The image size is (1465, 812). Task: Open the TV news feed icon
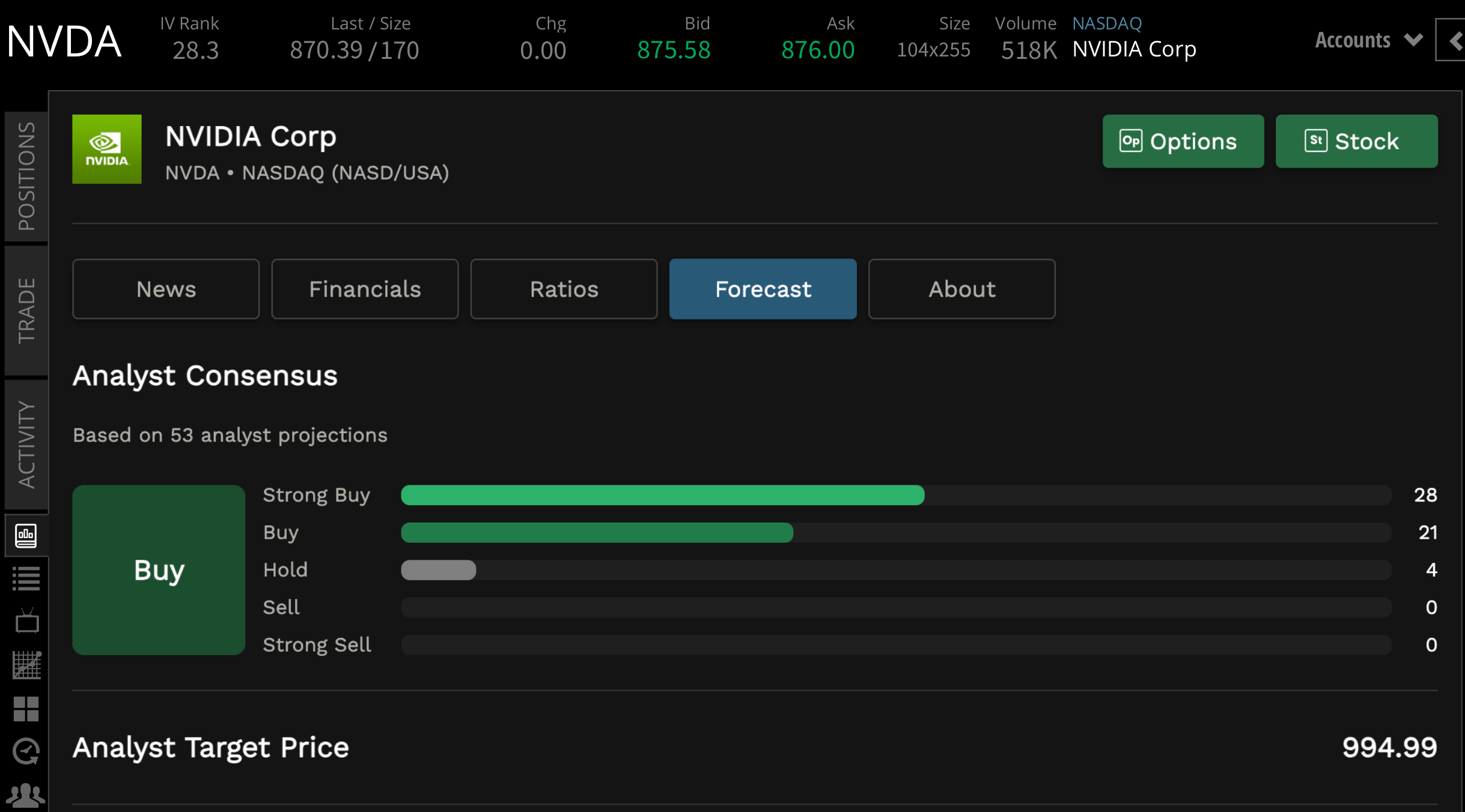[26, 622]
